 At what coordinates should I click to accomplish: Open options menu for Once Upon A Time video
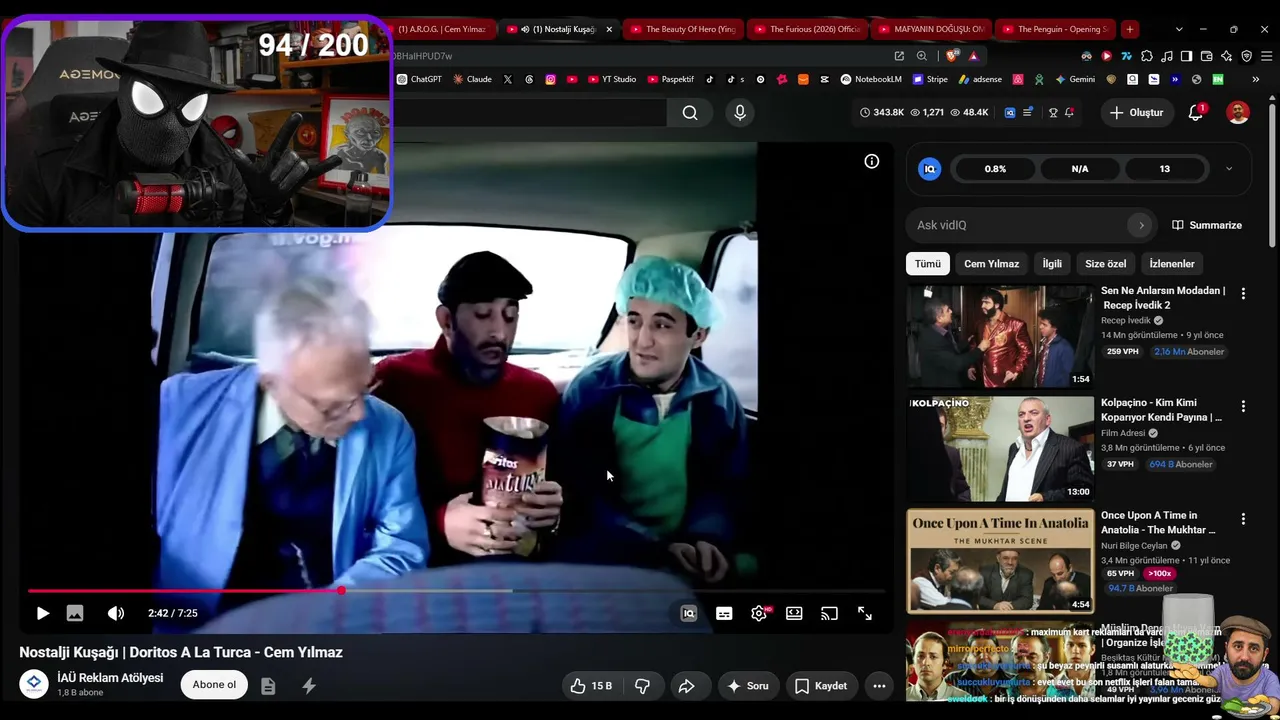coord(1243,519)
